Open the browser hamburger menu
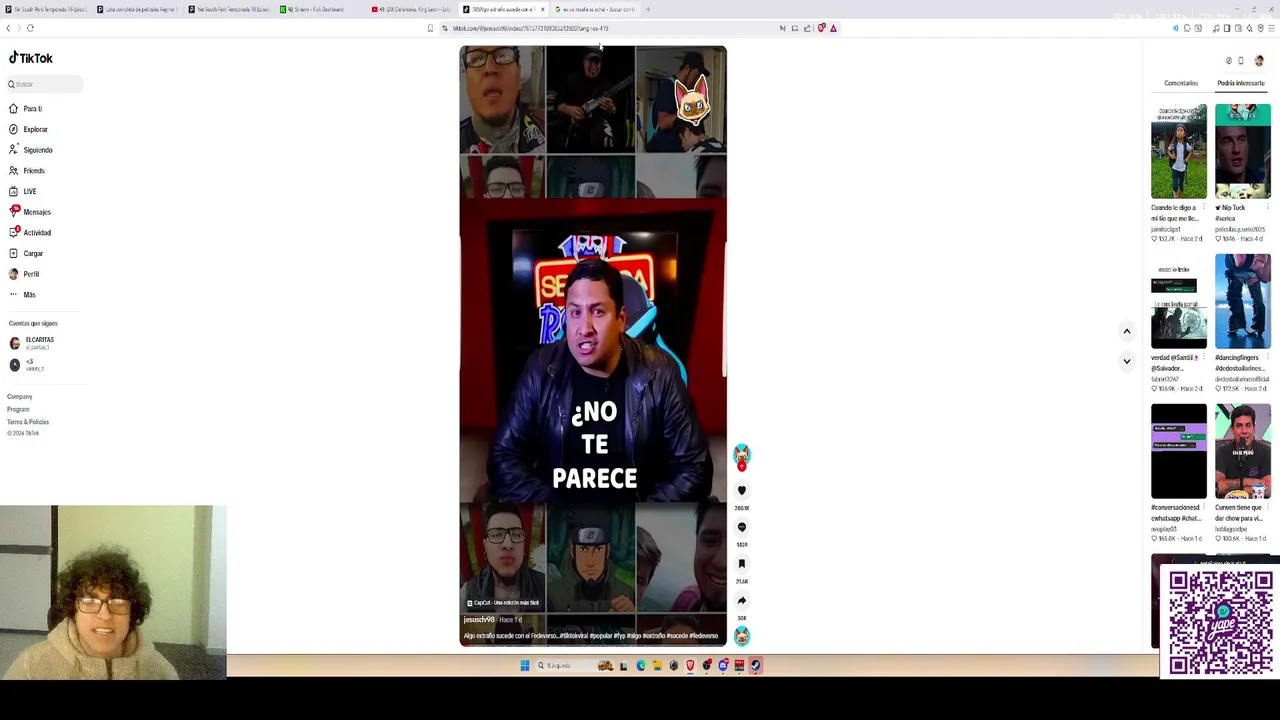The width and height of the screenshot is (1280, 720). [1271, 28]
